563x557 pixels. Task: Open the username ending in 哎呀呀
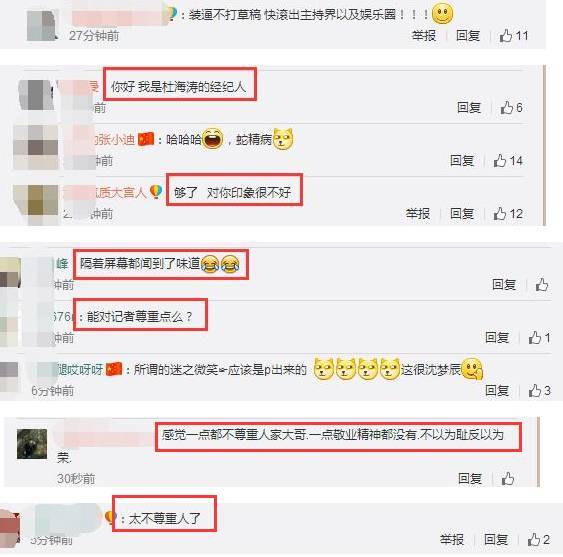click(80, 370)
